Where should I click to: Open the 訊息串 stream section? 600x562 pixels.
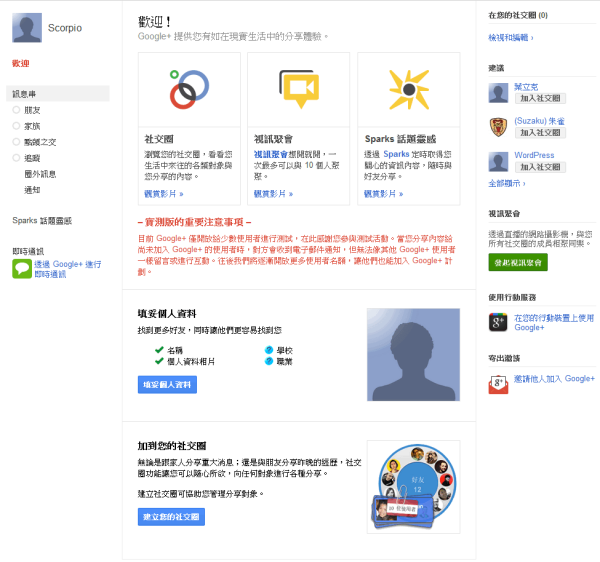pos(58,94)
